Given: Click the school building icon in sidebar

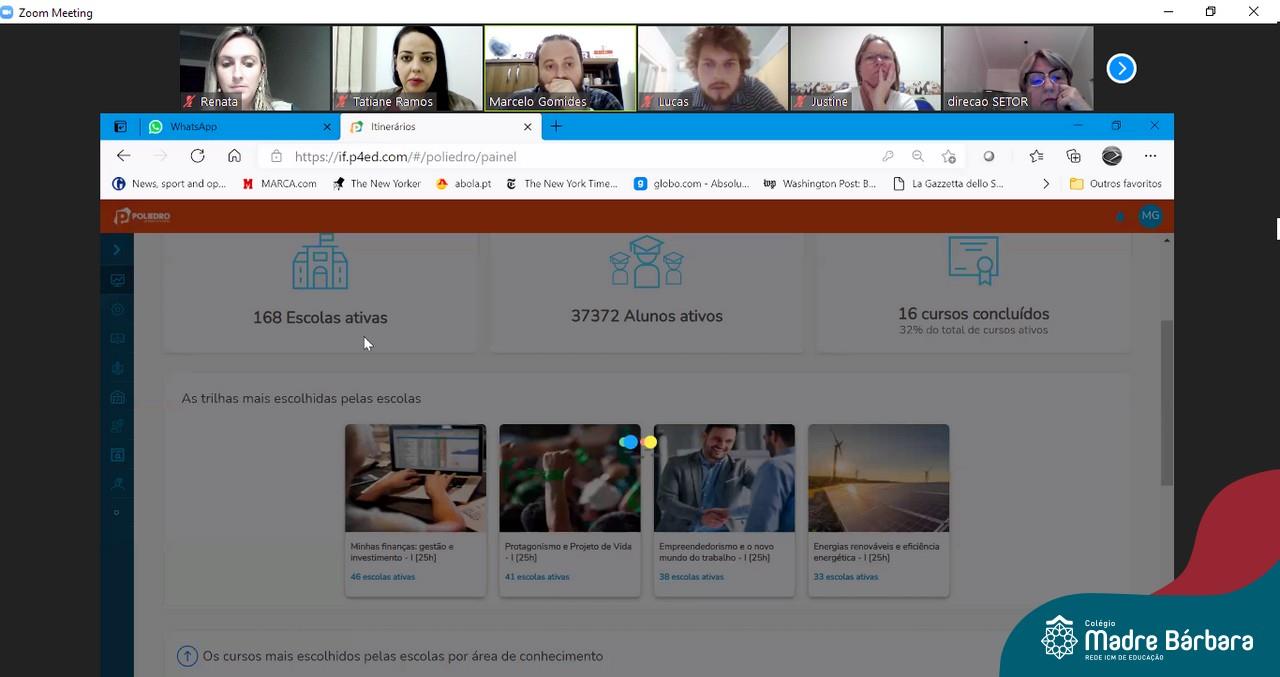Looking at the screenshot, I should click(x=117, y=397).
